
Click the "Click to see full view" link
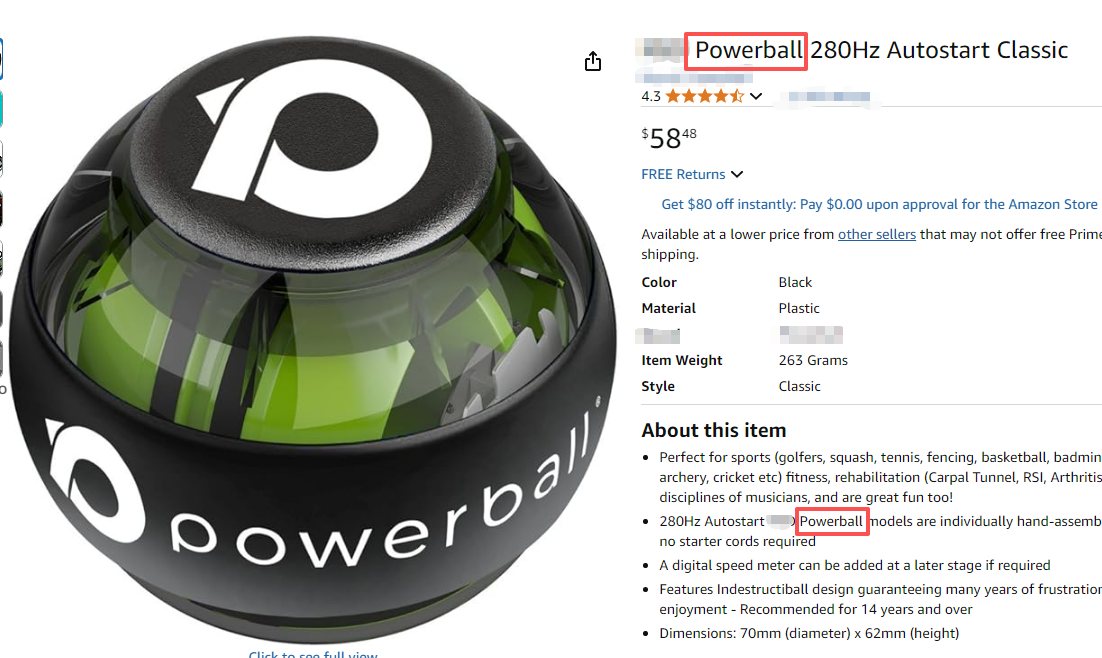point(313,654)
